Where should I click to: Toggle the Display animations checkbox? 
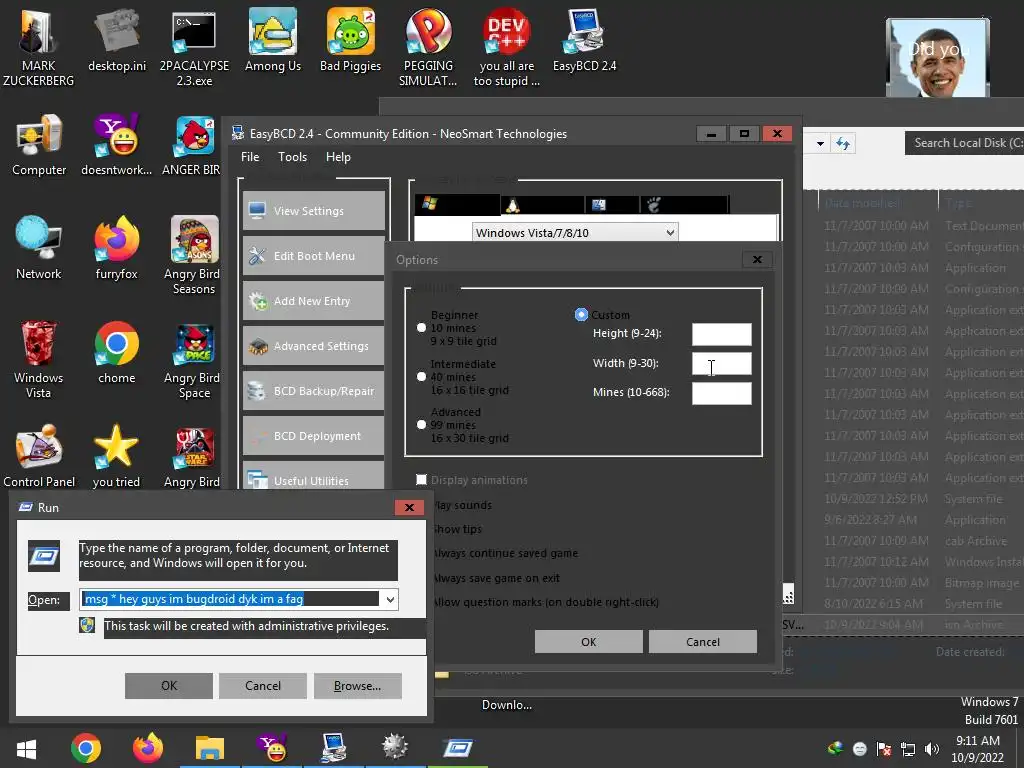(x=422, y=480)
